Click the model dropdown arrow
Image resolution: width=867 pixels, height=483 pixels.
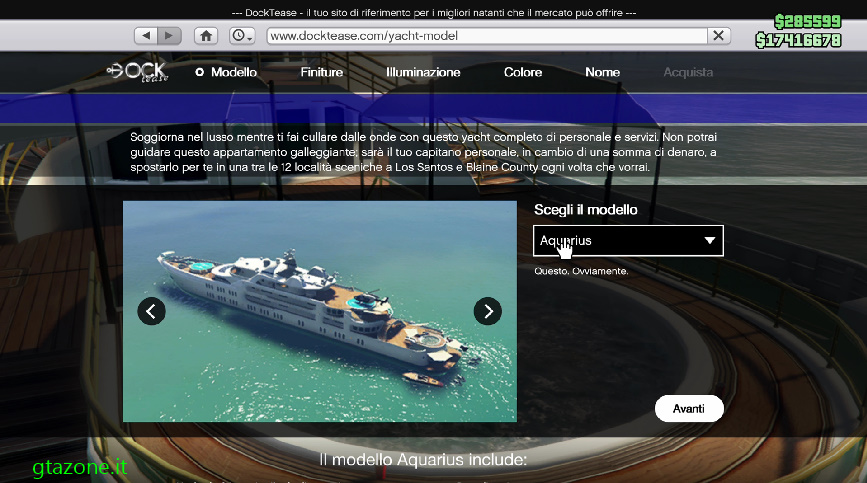pos(709,240)
